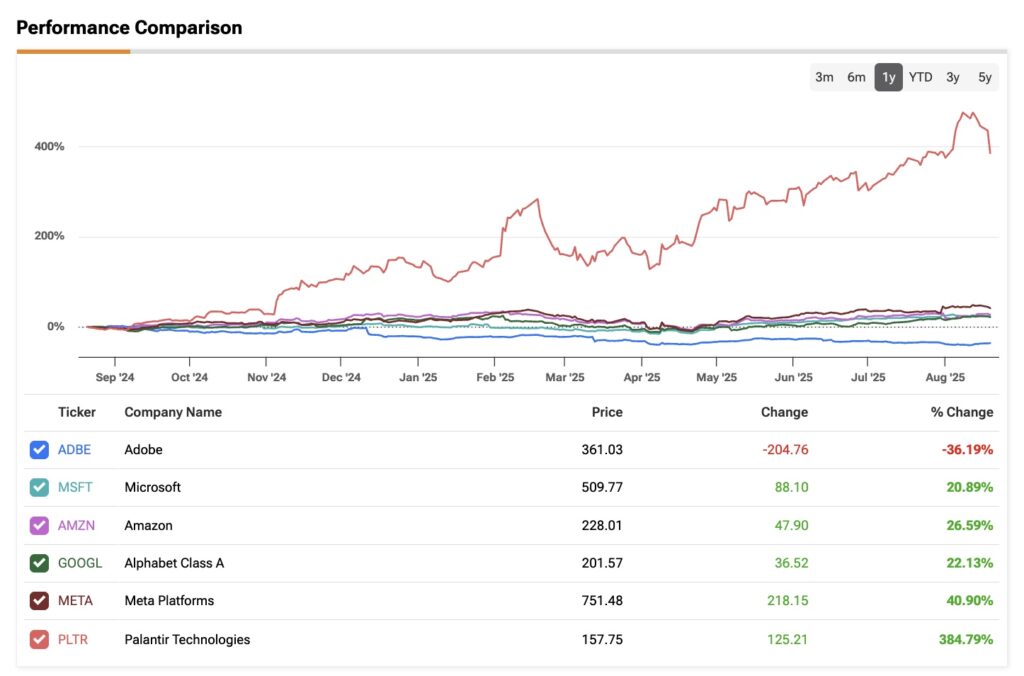Click Microsoft's price 509.77
Image resolution: width=1024 pixels, height=676 pixels.
[x=602, y=487]
